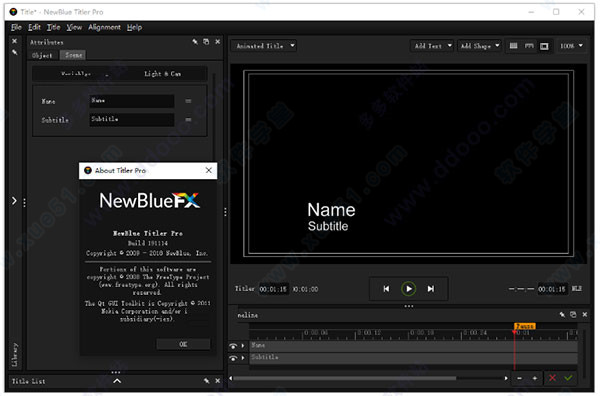Click the Subtitle track bar
This screenshot has width=600, height=396.
pyautogui.click(x=413, y=358)
